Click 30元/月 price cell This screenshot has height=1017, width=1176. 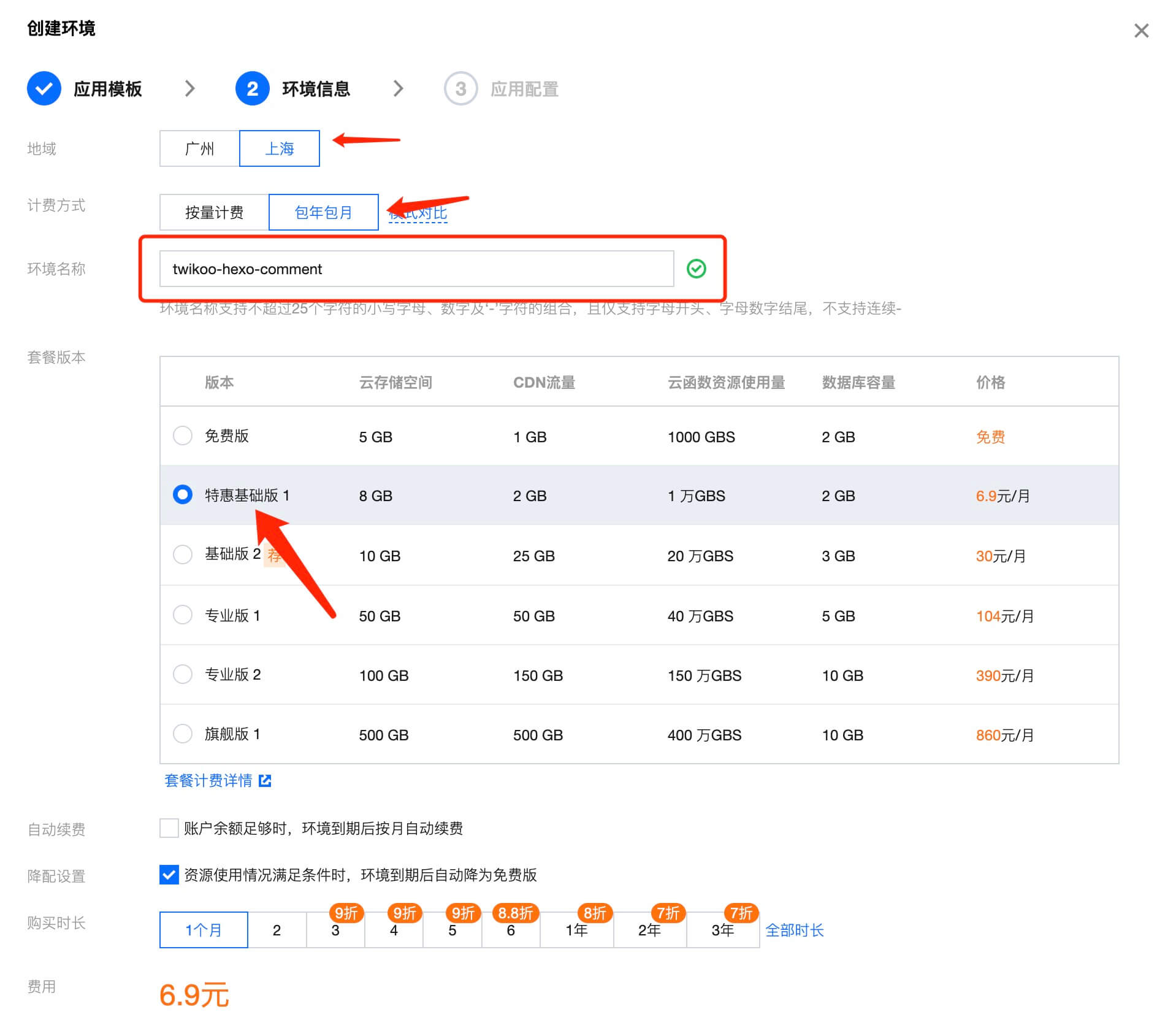click(1001, 556)
